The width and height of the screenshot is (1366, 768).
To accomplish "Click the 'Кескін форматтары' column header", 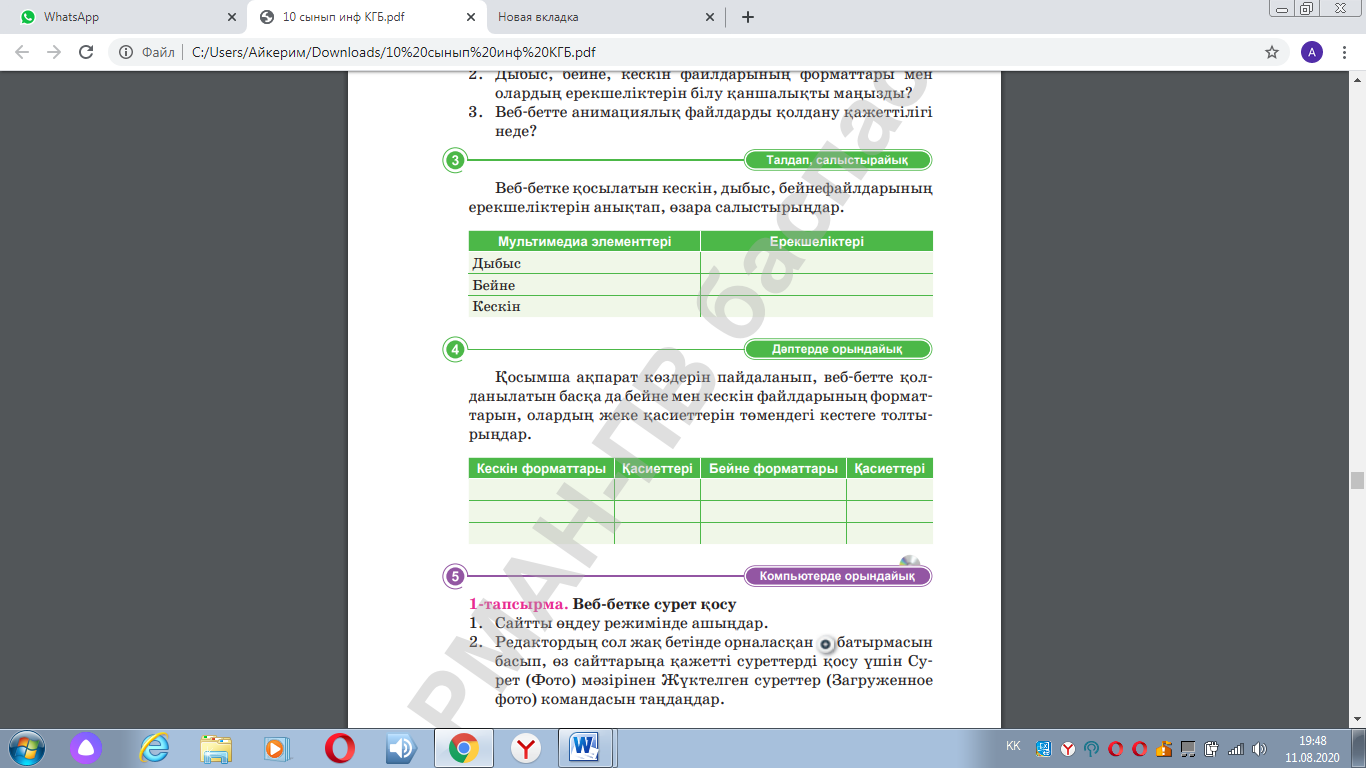I will (541, 468).
